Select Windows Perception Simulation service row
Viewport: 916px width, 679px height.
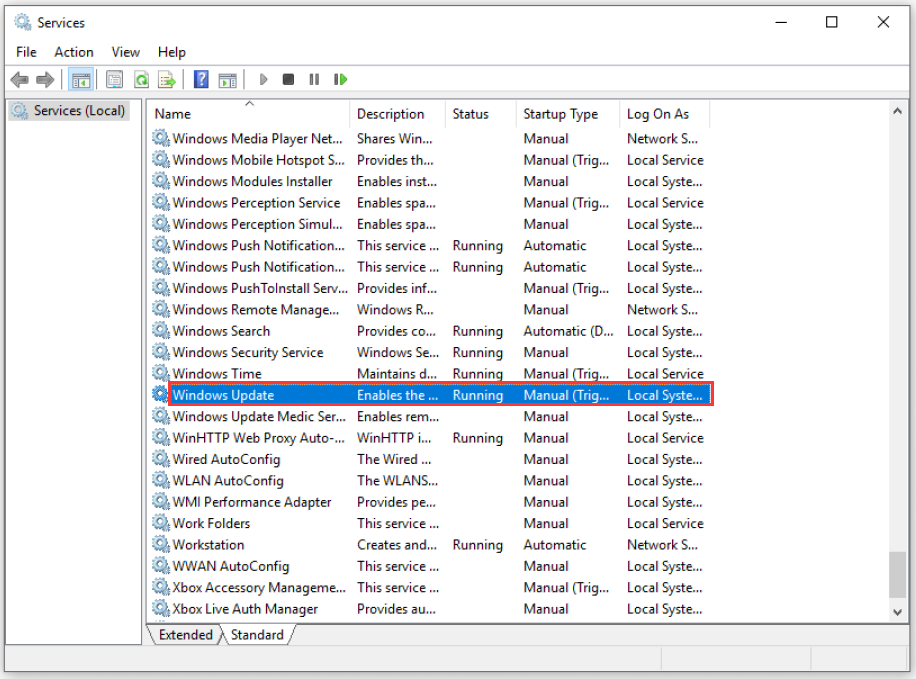point(429,224)
